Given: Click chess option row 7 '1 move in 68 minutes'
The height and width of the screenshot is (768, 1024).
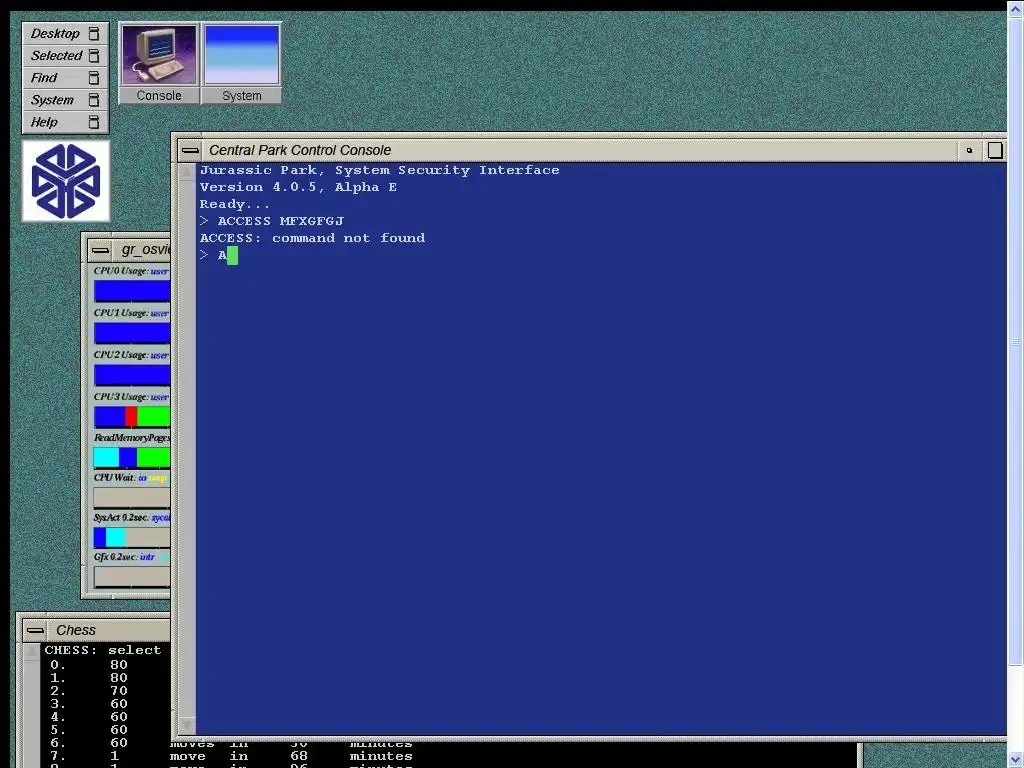Looking at the screenshot, I should click(x=231, y=756).
